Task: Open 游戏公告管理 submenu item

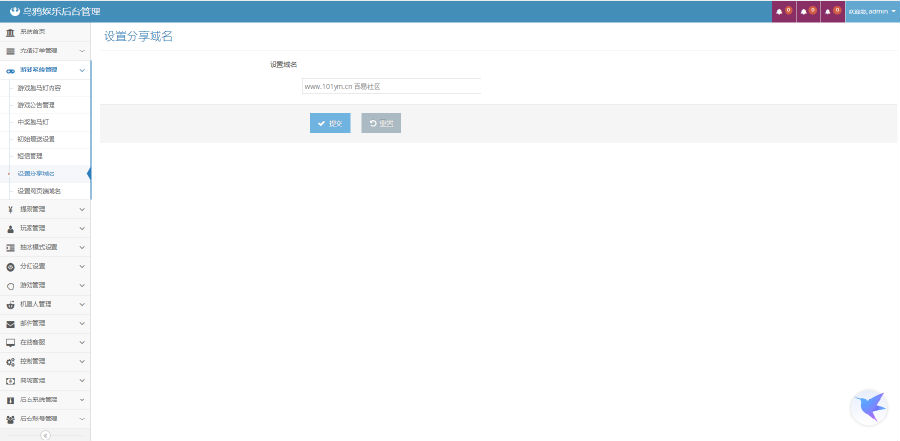Action: 36,105
